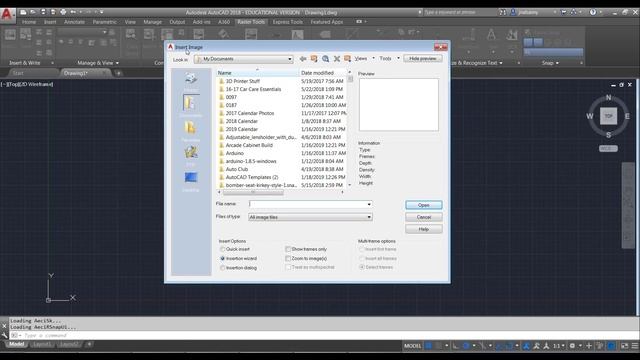Screen dimensions: 640x360
Task: Open the Favorites place in dialog sidebar
Action: tap(191, 131)
